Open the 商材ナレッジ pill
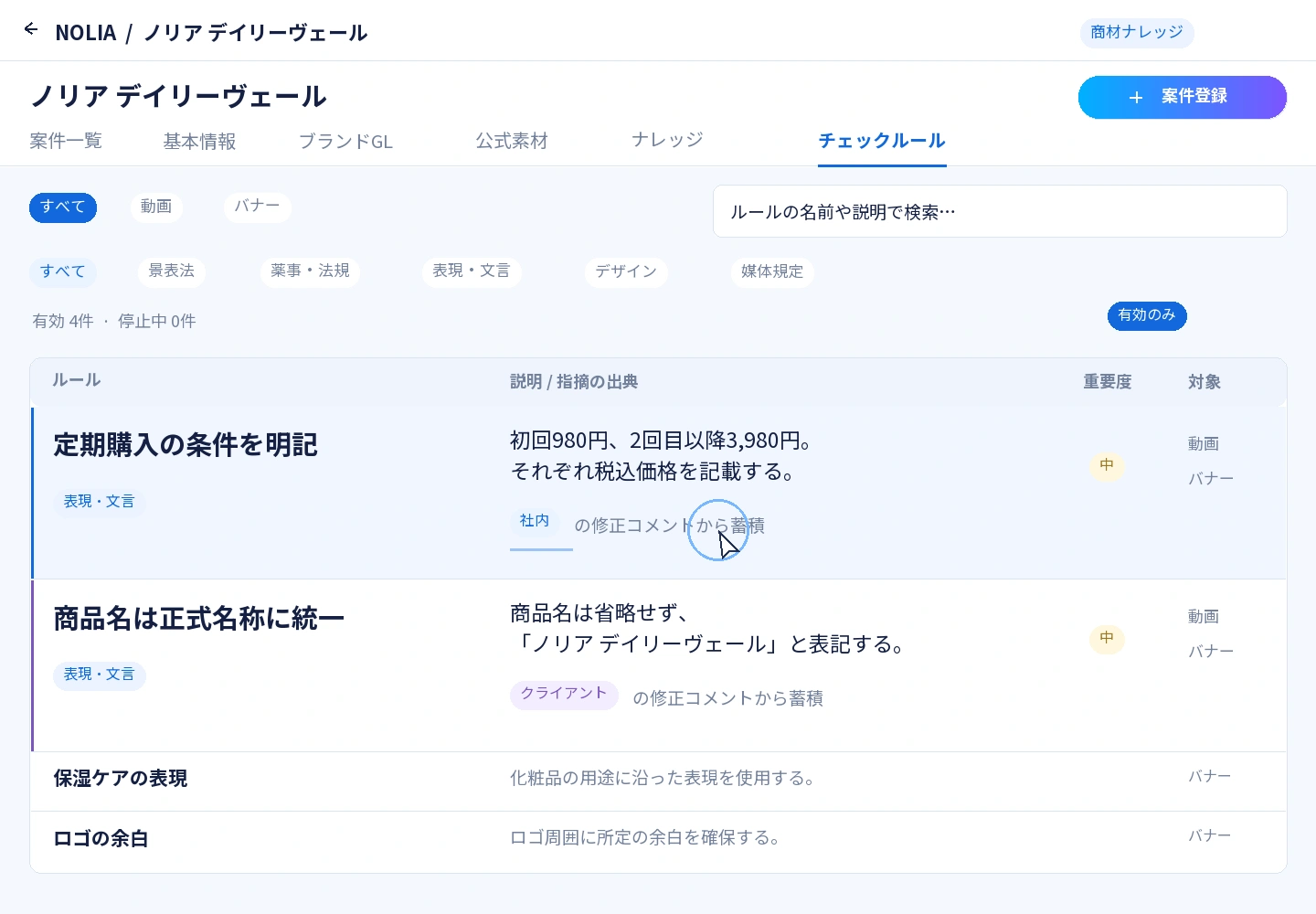 pyautogui.click(x=1137, y=32)
